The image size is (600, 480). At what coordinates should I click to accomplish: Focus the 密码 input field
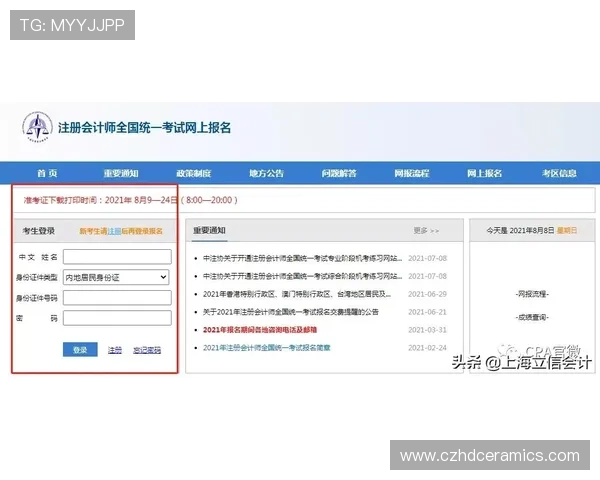click(117, 318)
